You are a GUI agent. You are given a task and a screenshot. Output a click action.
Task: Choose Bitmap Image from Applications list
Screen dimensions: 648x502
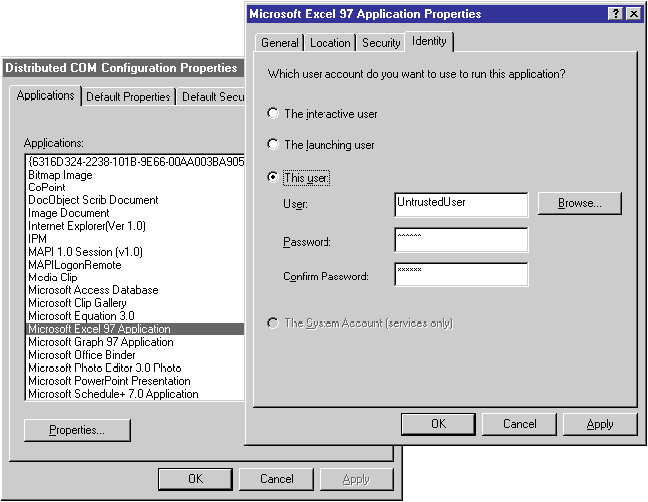coord(60,174)
